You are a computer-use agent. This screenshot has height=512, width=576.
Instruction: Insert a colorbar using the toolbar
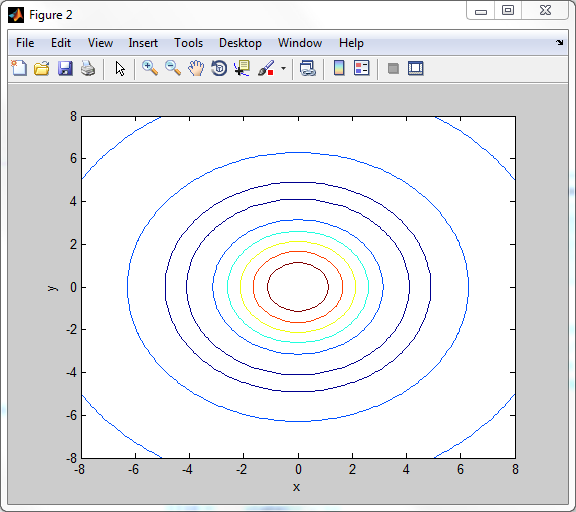click(x=339, y=68)
